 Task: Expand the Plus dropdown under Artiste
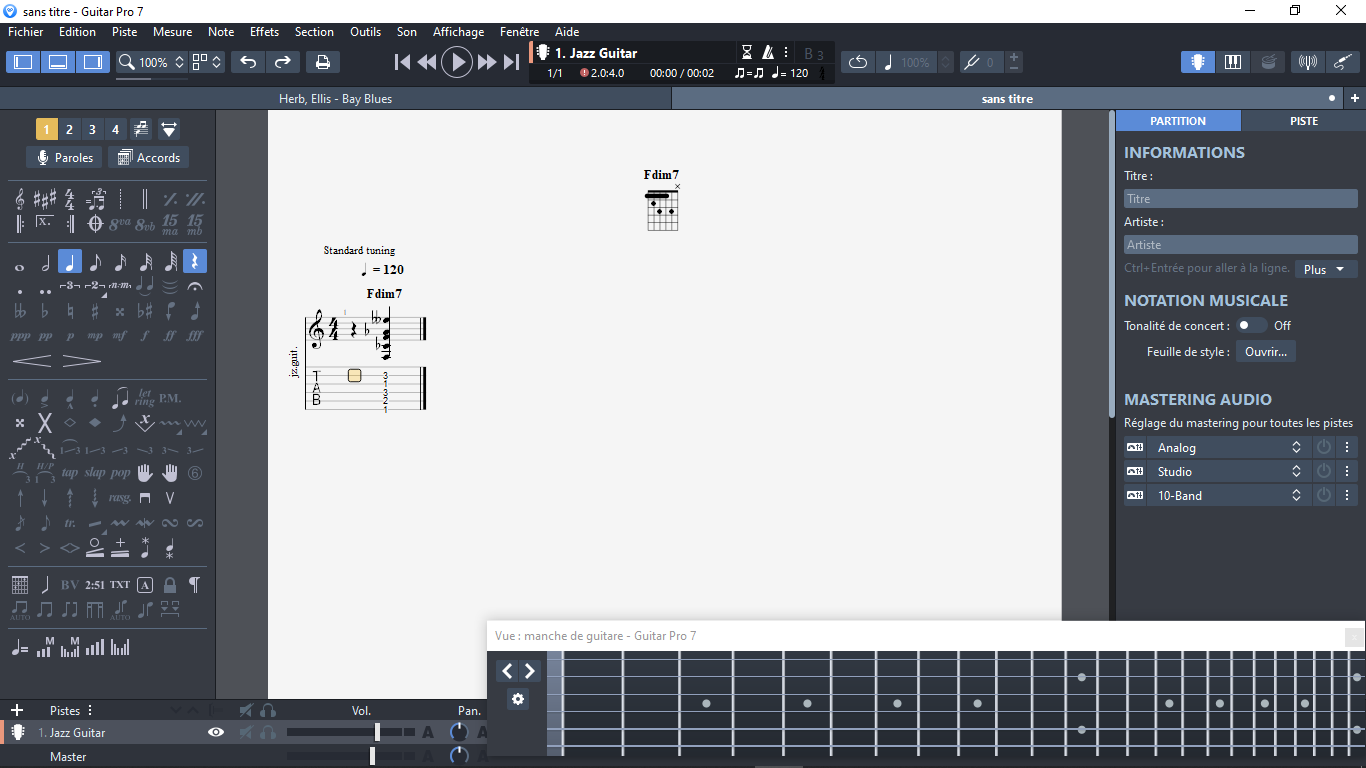click(x=1326, y=269)
